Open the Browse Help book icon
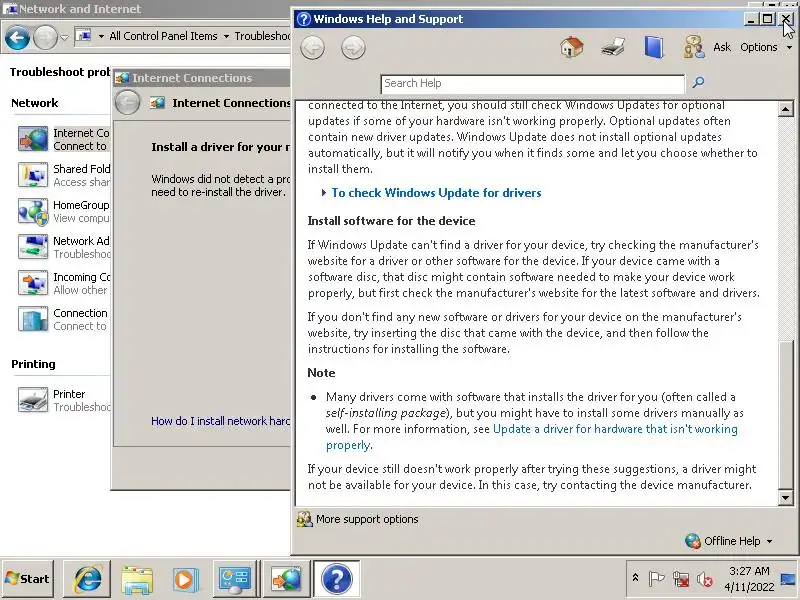800x600 pixels. [x=654, y=47]
